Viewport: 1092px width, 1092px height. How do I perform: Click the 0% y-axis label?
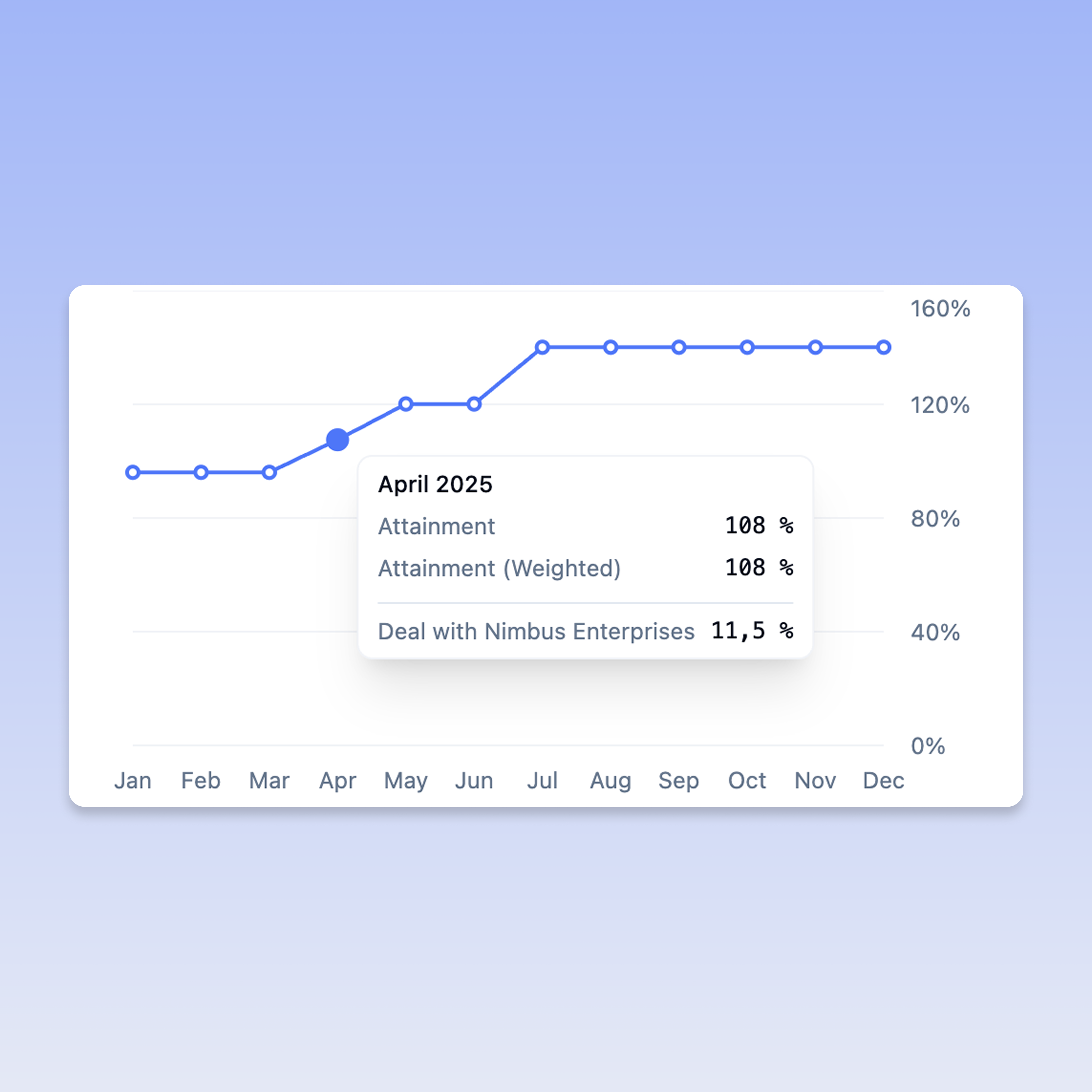[x=927, y=746]
